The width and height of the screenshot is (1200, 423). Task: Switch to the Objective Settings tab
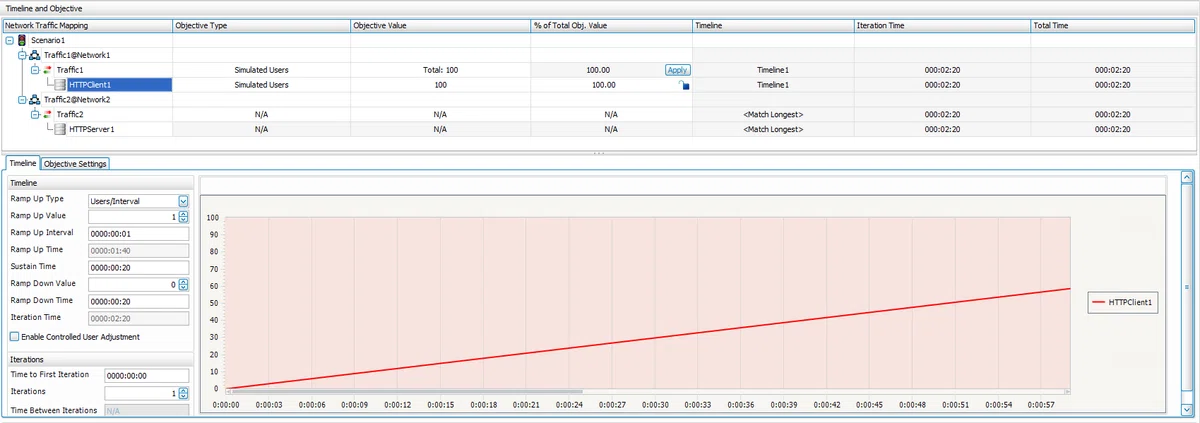tap(76, 163)
